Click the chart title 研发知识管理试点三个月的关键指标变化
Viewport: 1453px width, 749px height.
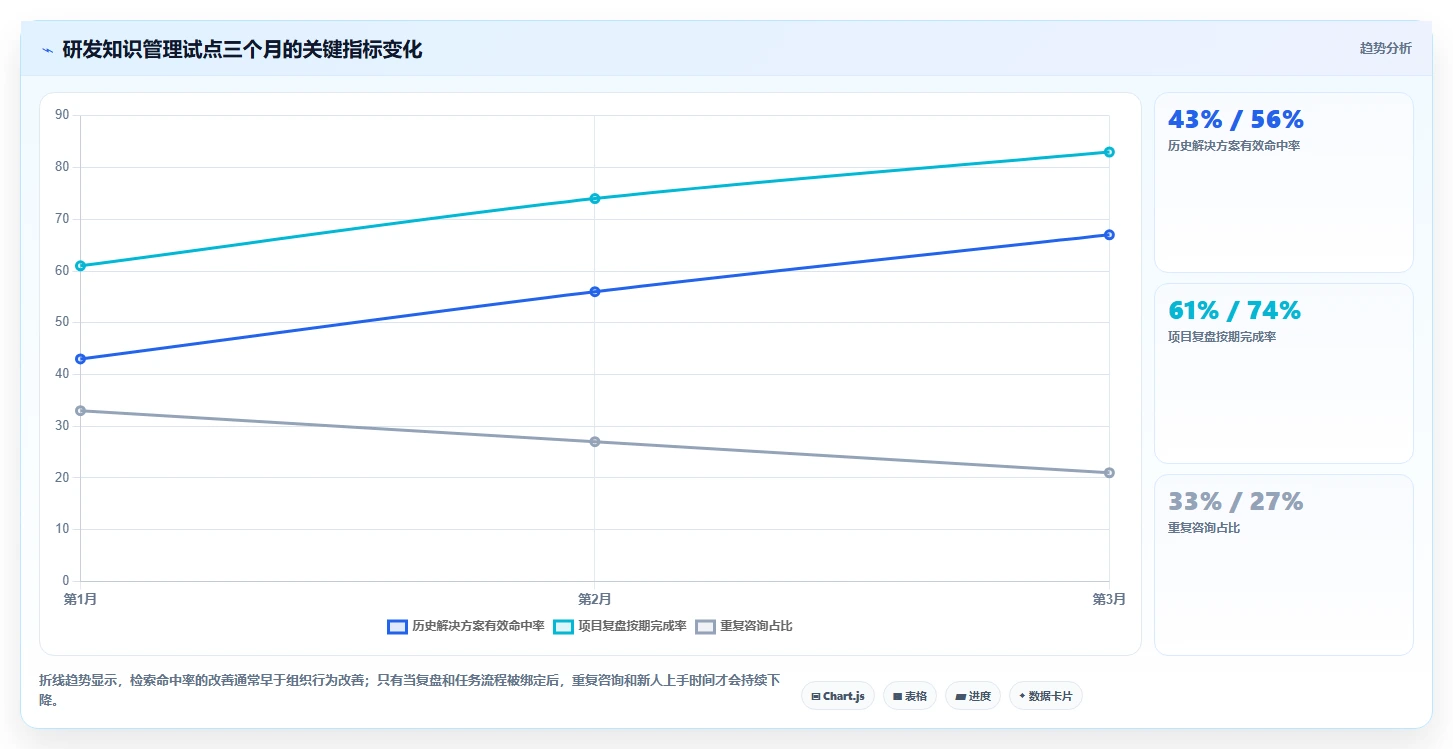point(242,50)
